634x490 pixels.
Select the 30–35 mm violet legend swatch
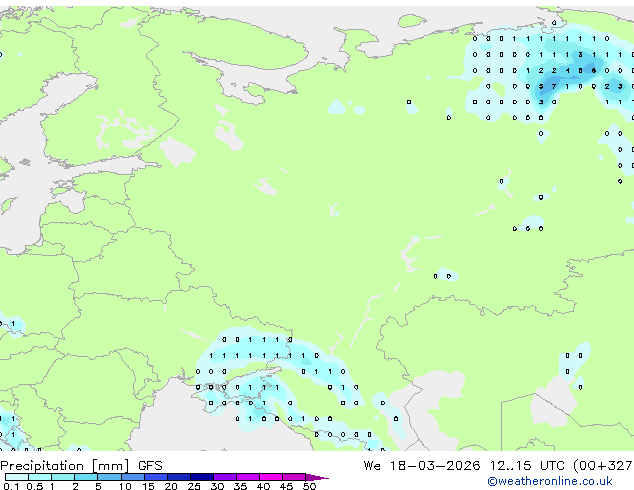pyautogui.click(x=224, y=477)
